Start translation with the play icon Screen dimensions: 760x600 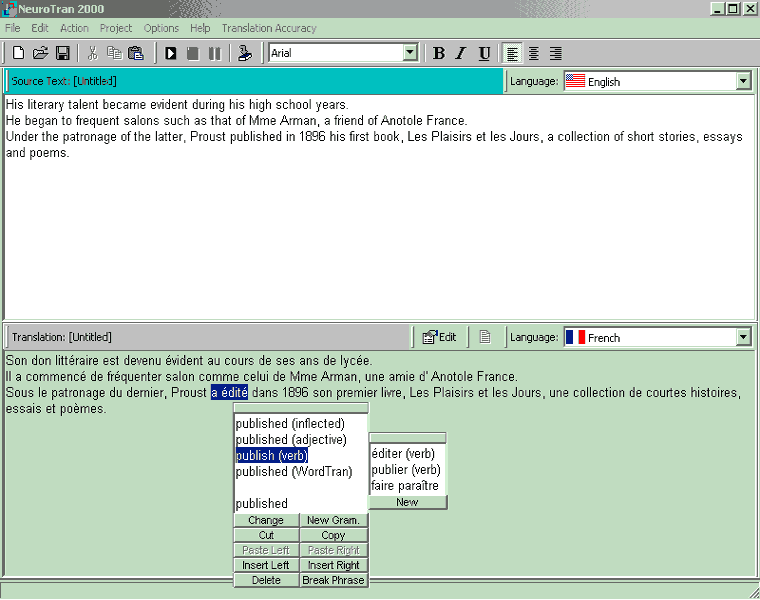click(x=171, y=53)
